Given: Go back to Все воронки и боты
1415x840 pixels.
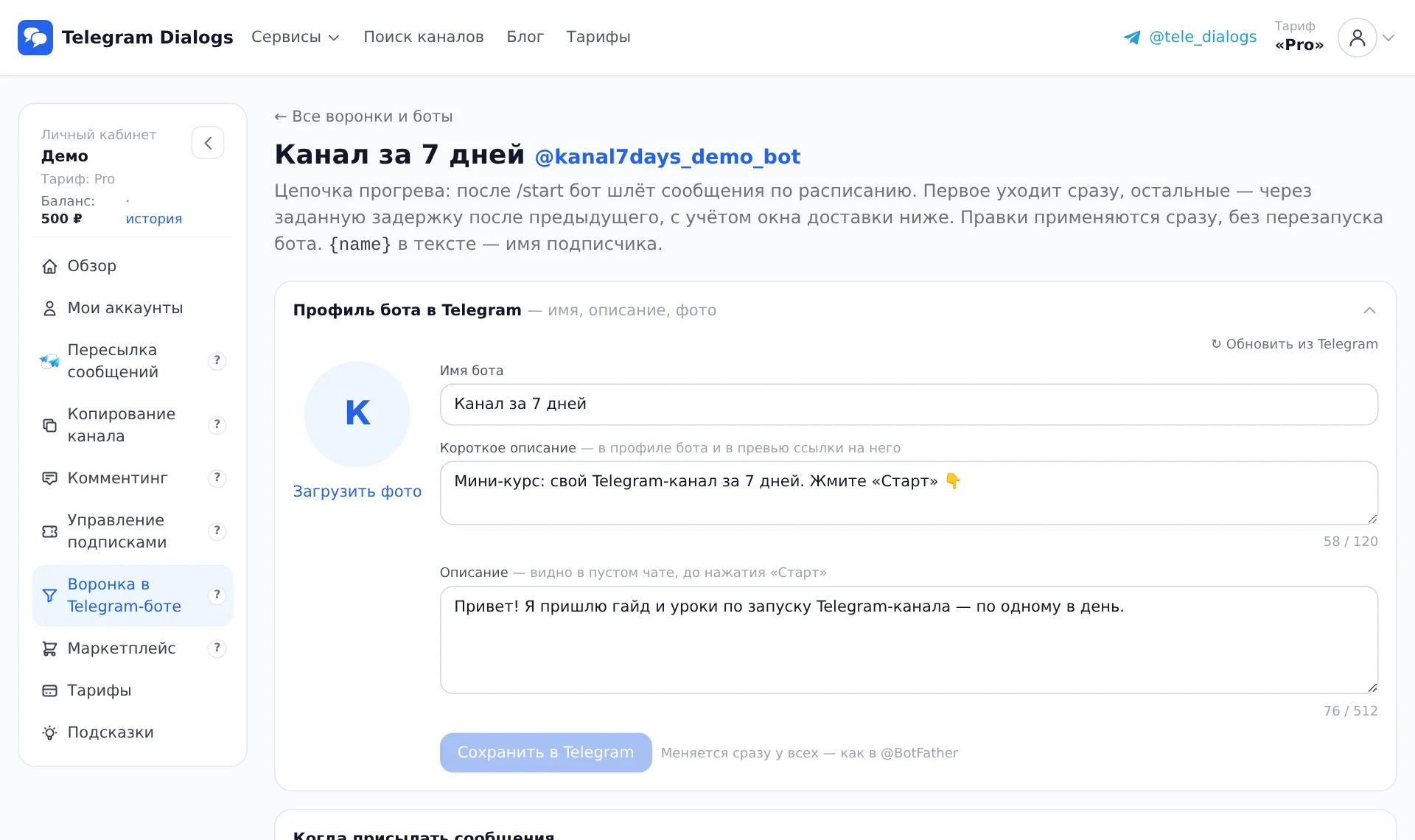Looking at the screenshot, I should 363,116.
